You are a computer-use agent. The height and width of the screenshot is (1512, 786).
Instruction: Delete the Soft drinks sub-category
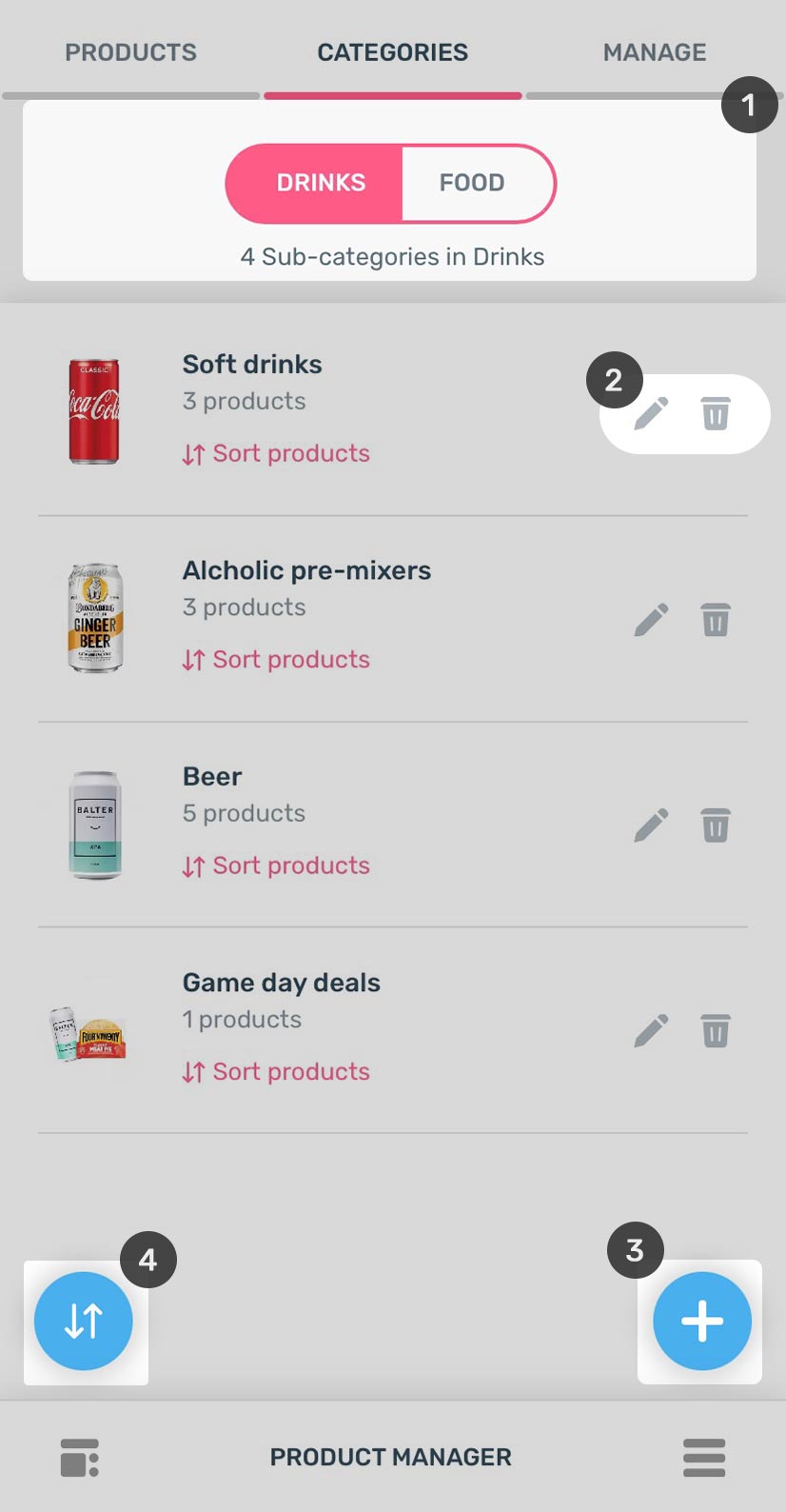716,414
